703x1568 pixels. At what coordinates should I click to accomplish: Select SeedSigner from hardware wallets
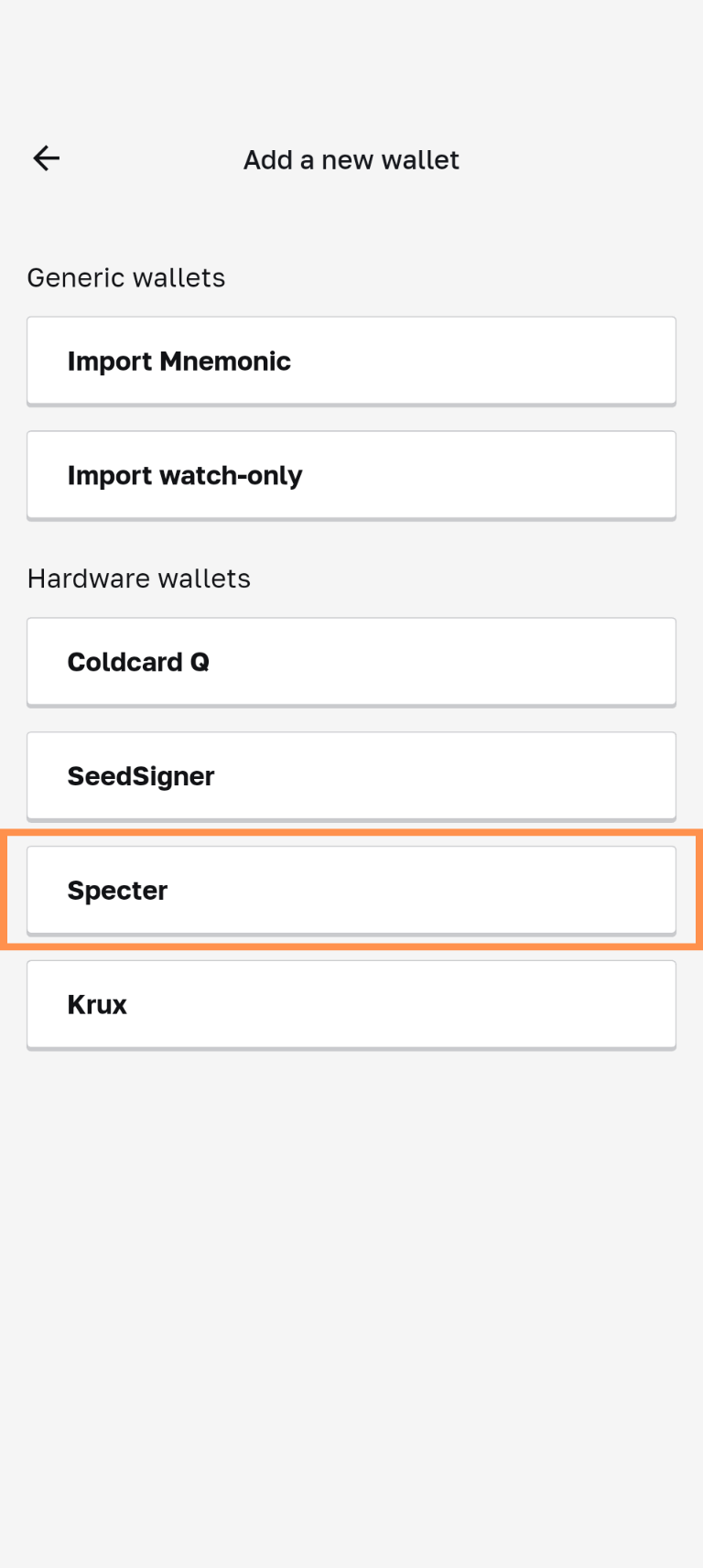coord(351,776)
